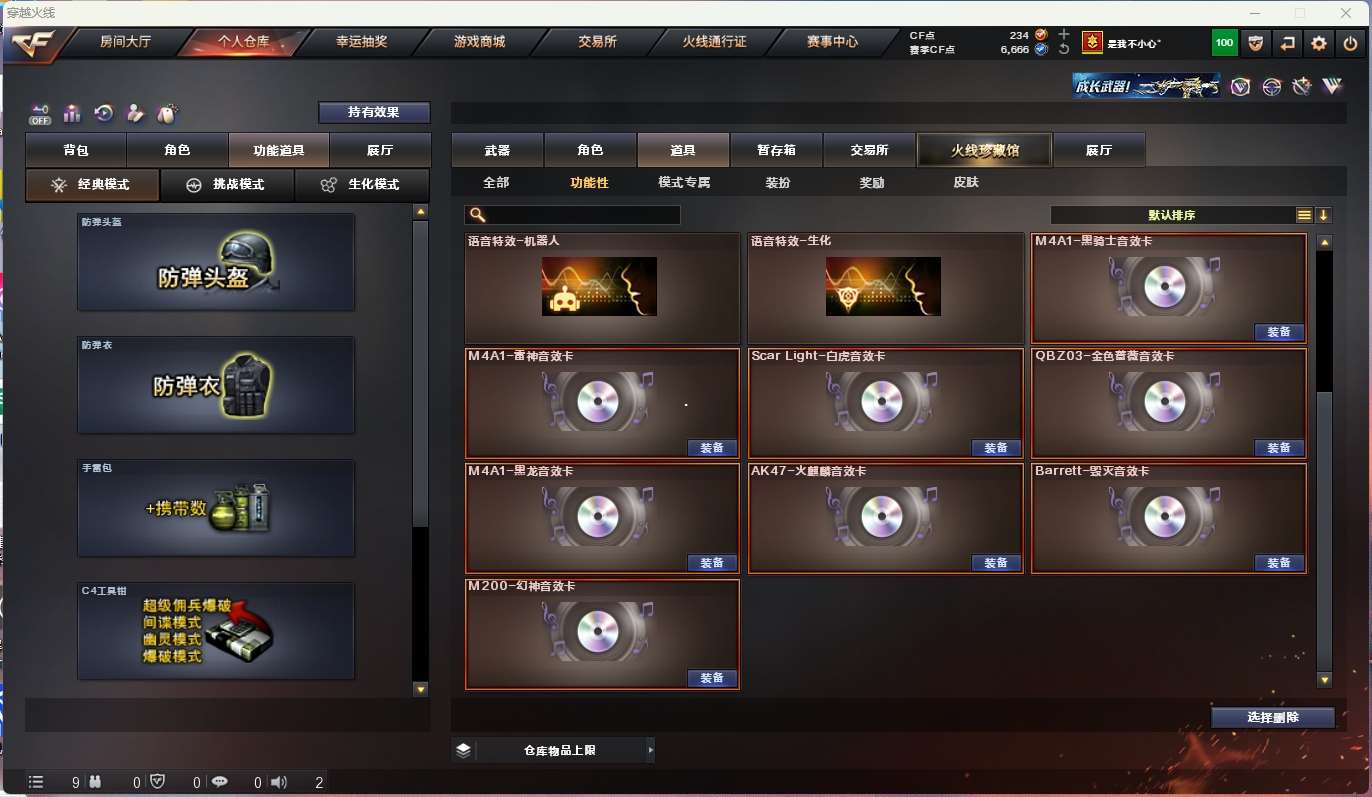Click the speaker icon in the status bar
1372x797 pixels.
279,783
